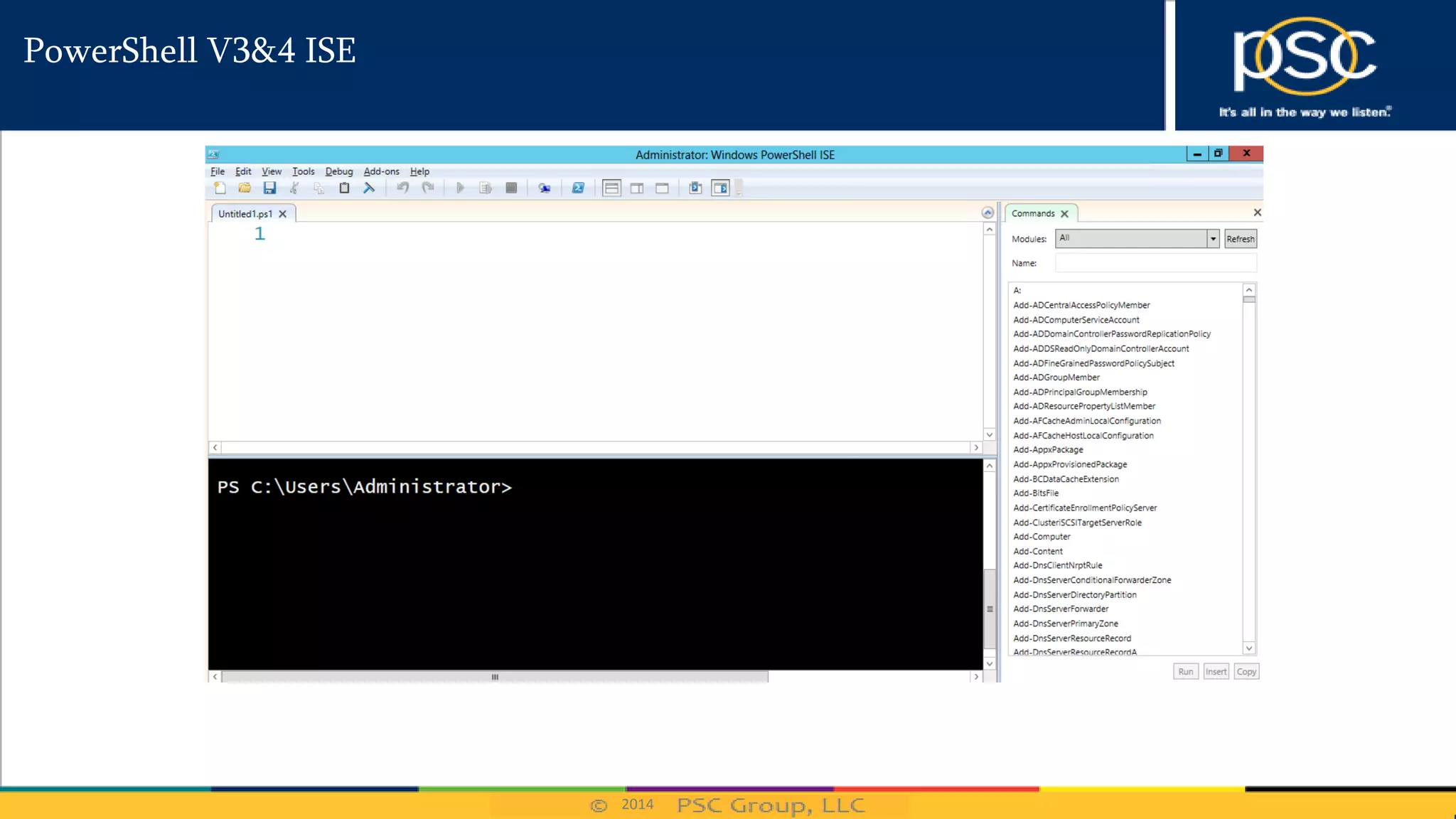Click the Cut scissors icon
The width and height of the screenshot is (1456, 819).
294,188
